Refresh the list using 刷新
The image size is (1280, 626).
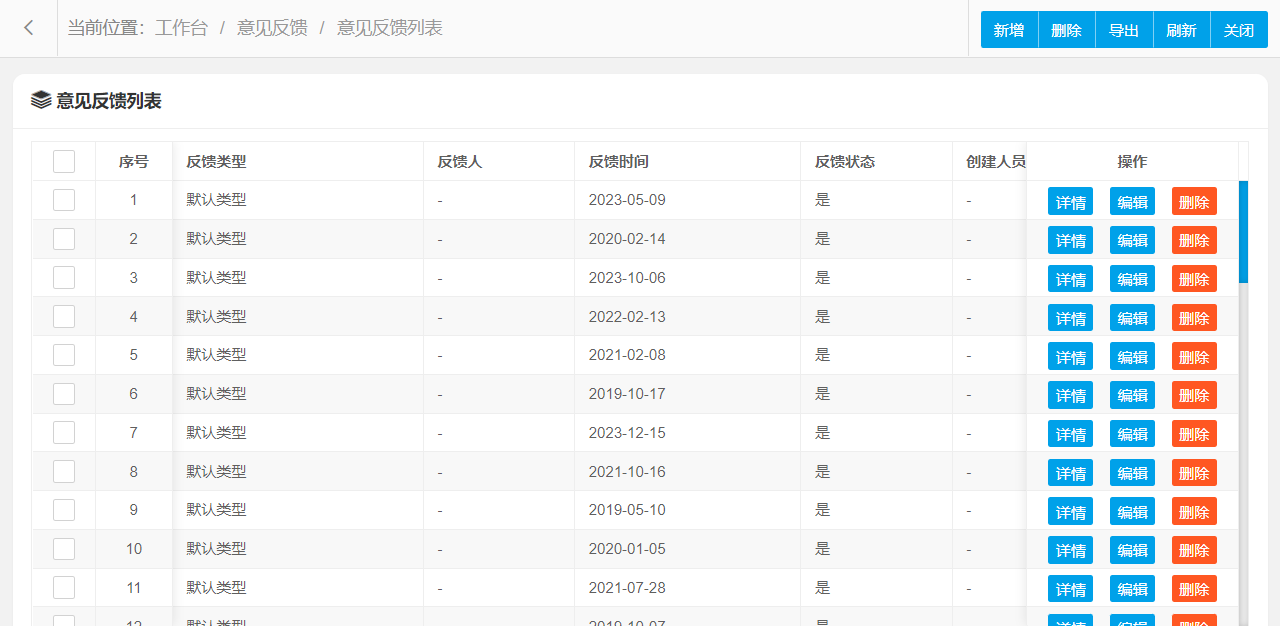click(1181, 30)
